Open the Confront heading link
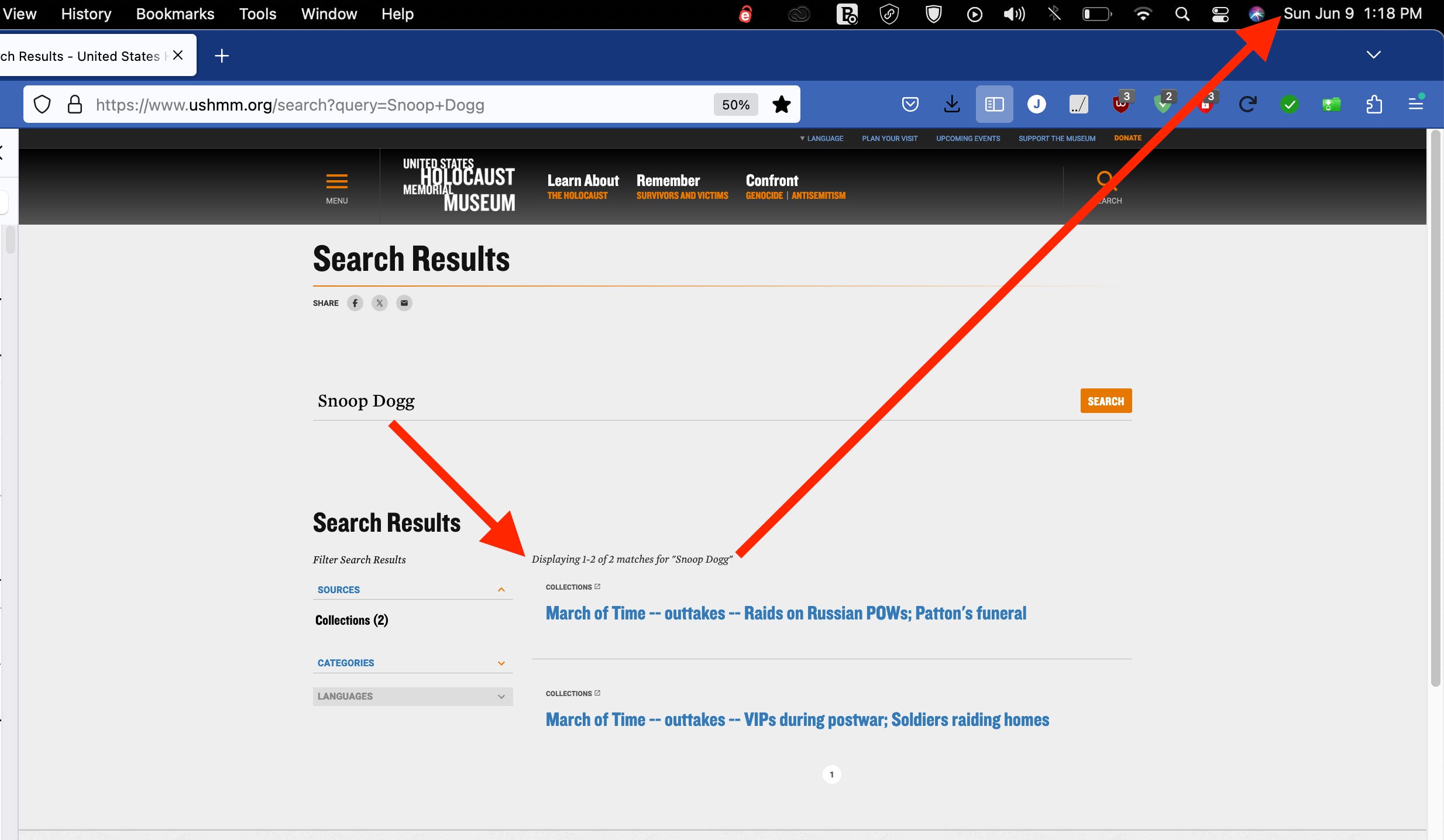 coord(772,180)
